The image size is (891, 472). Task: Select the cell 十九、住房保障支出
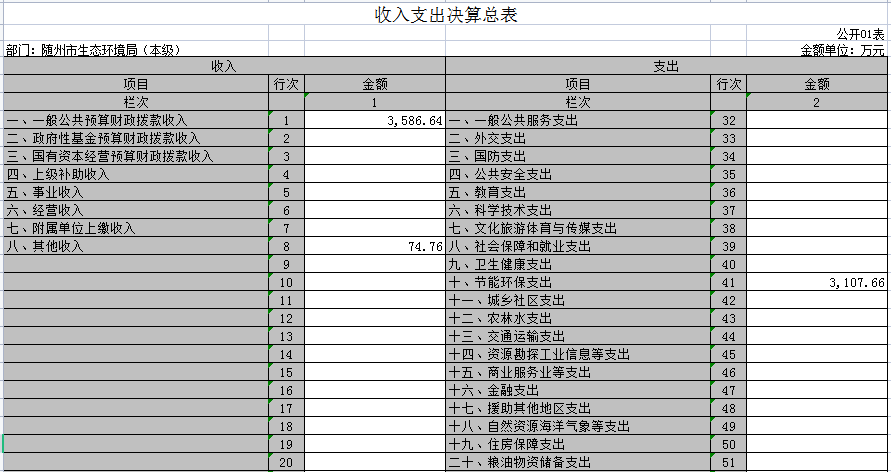(x=578, y=444)
